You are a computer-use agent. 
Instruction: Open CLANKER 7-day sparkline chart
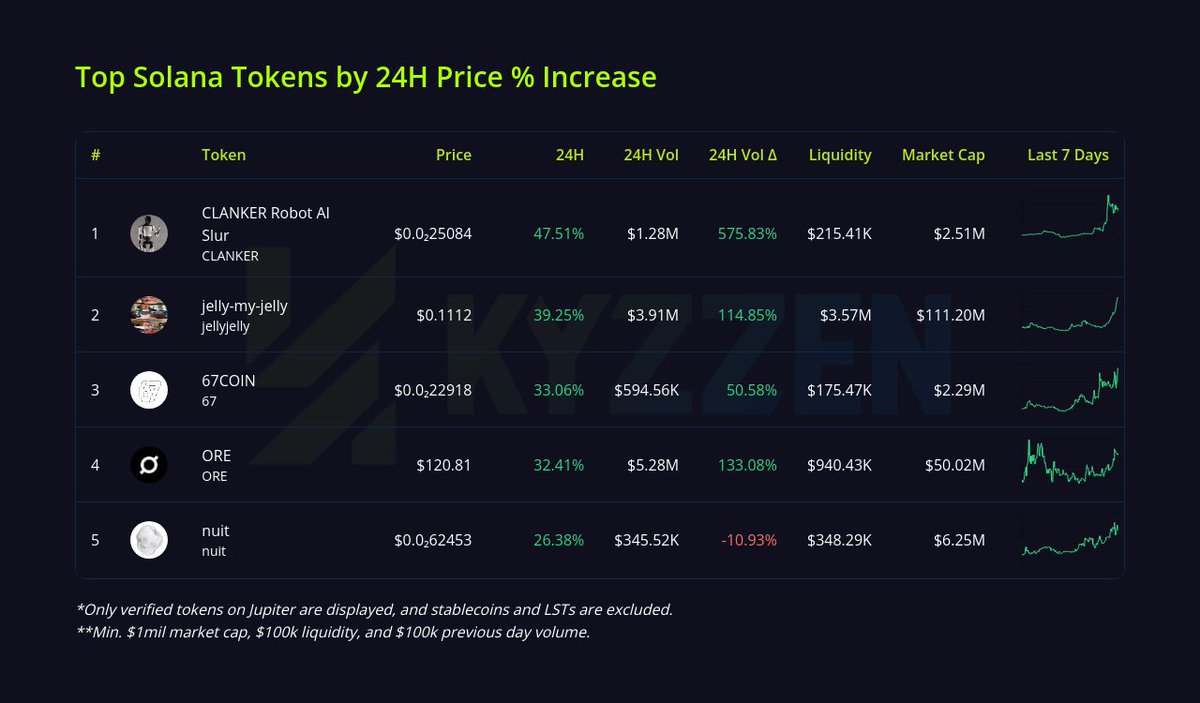(1070, 221)
